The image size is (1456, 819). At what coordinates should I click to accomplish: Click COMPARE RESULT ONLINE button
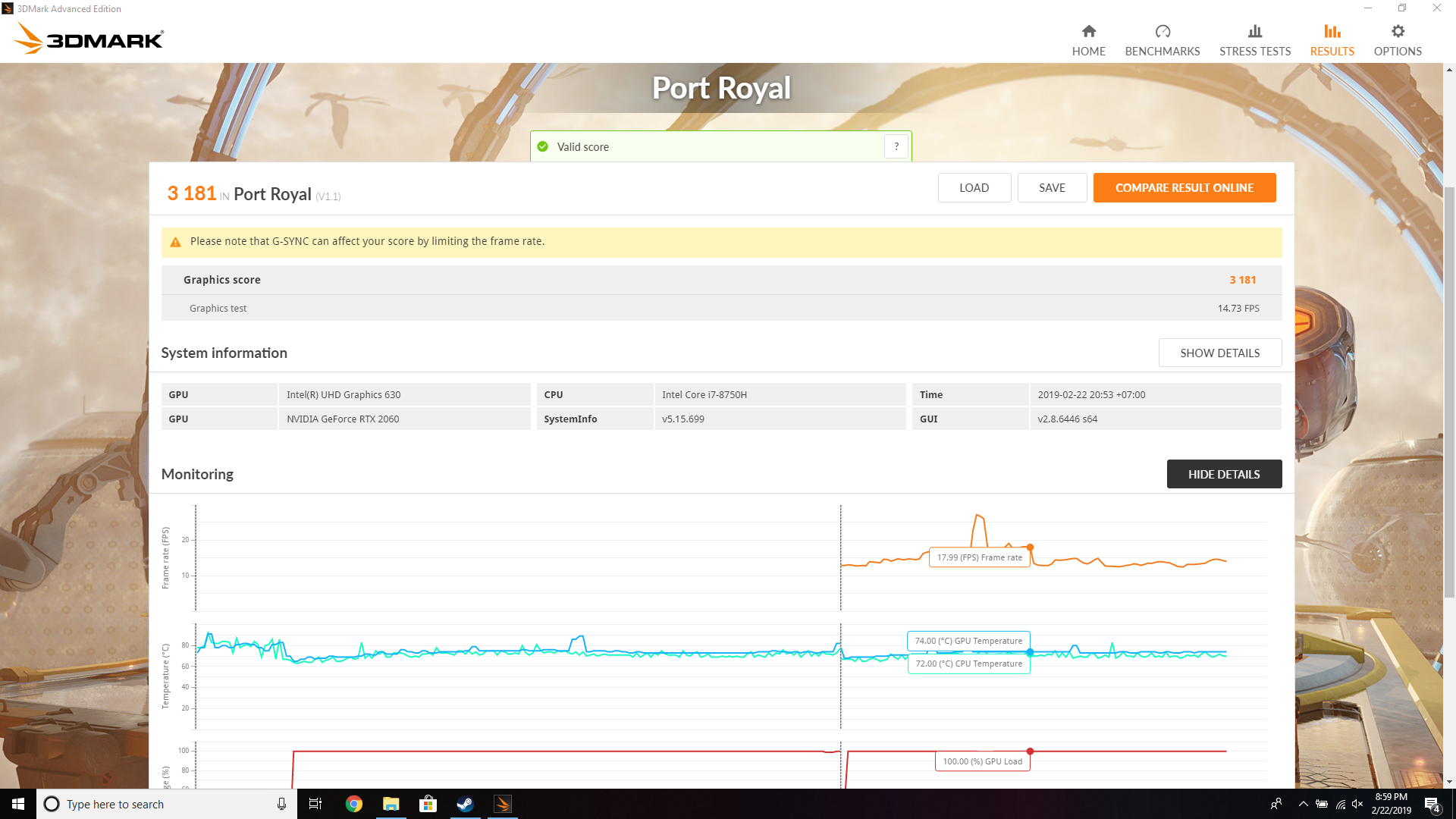pos(1184,187)
